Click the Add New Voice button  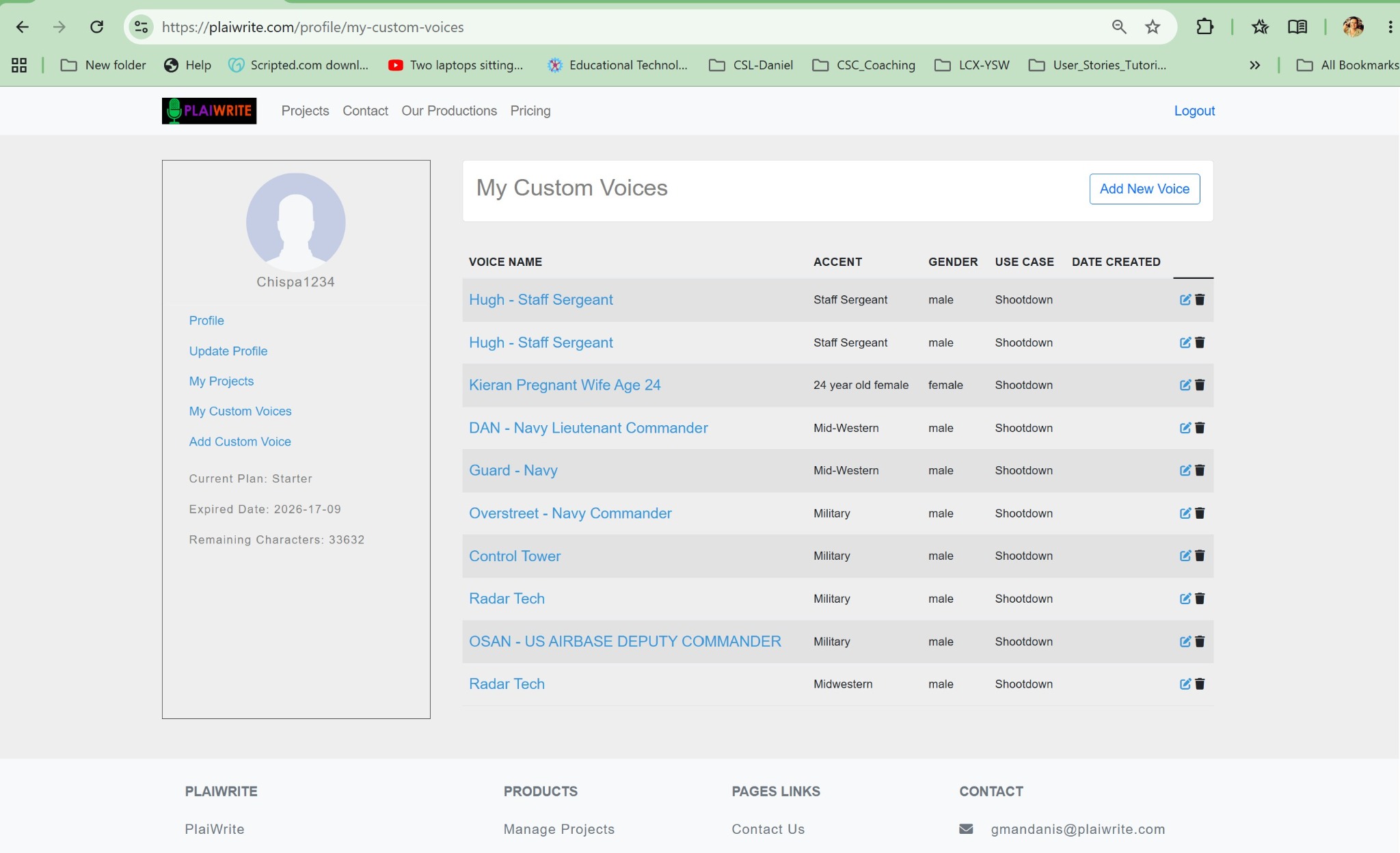click(x=1144, y=189)
